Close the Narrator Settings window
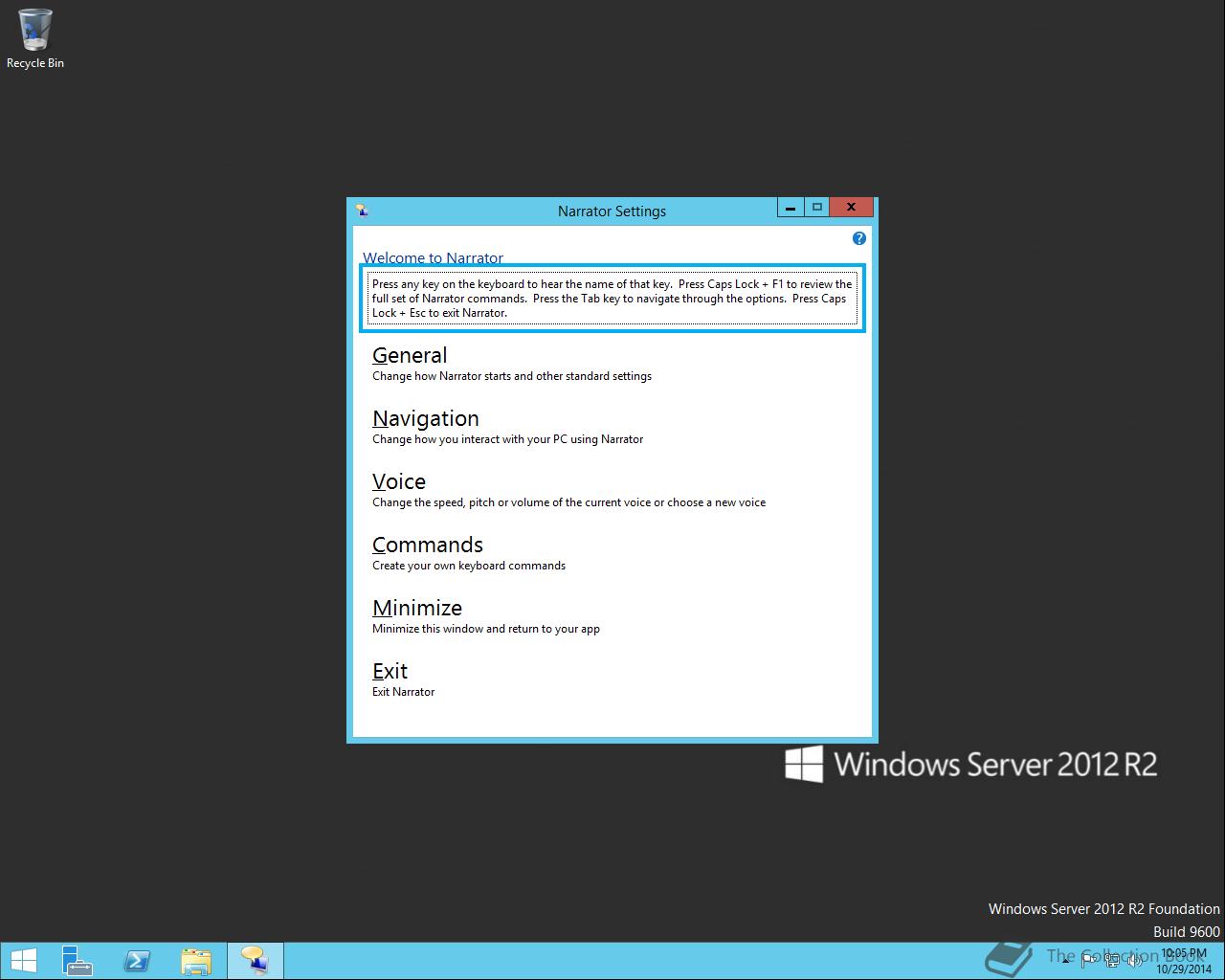The width and height of the screenshot is (1225, 980). 851,208
